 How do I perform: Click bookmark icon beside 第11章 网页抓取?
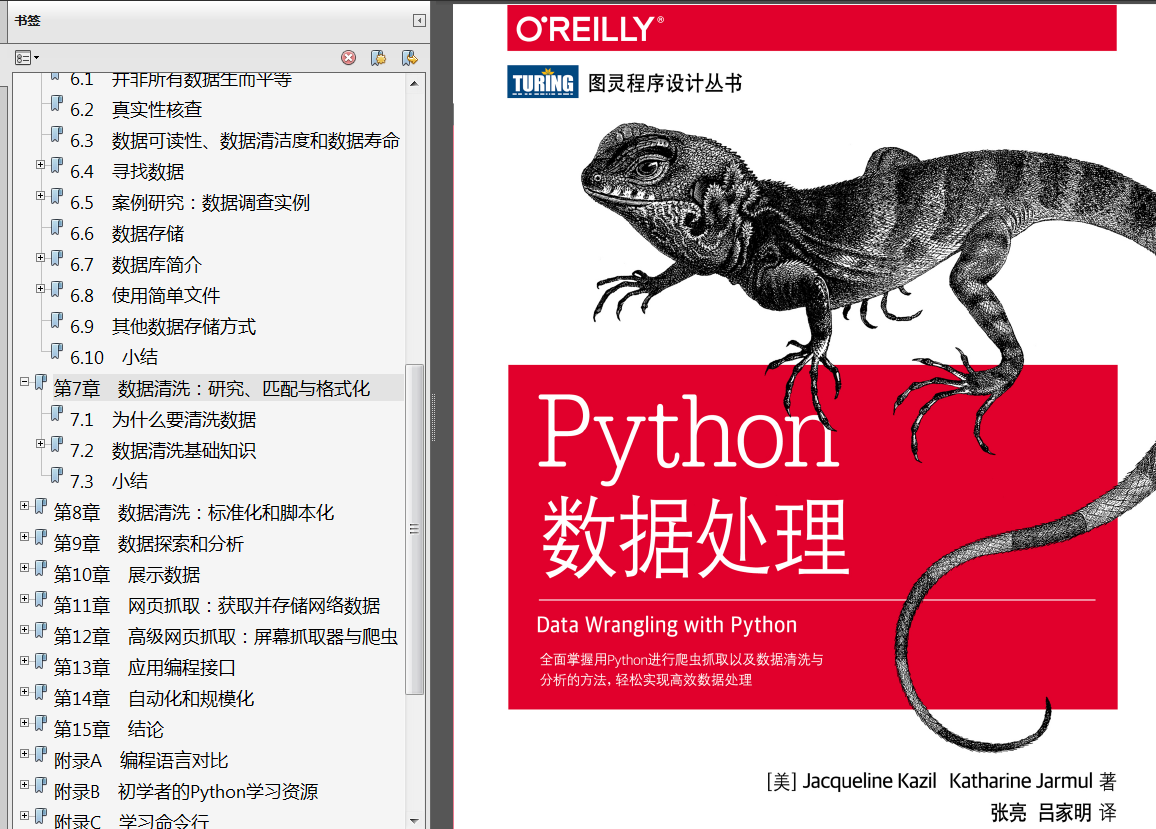[41, 600]
